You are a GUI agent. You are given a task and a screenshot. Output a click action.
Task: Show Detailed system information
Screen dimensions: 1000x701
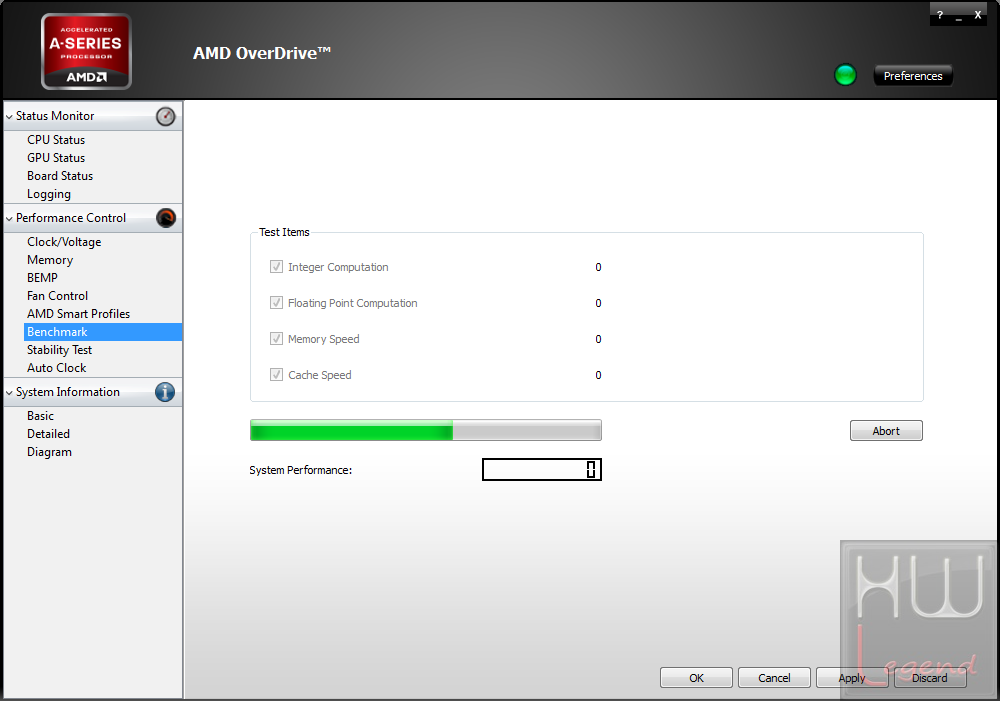pos(48,433)
